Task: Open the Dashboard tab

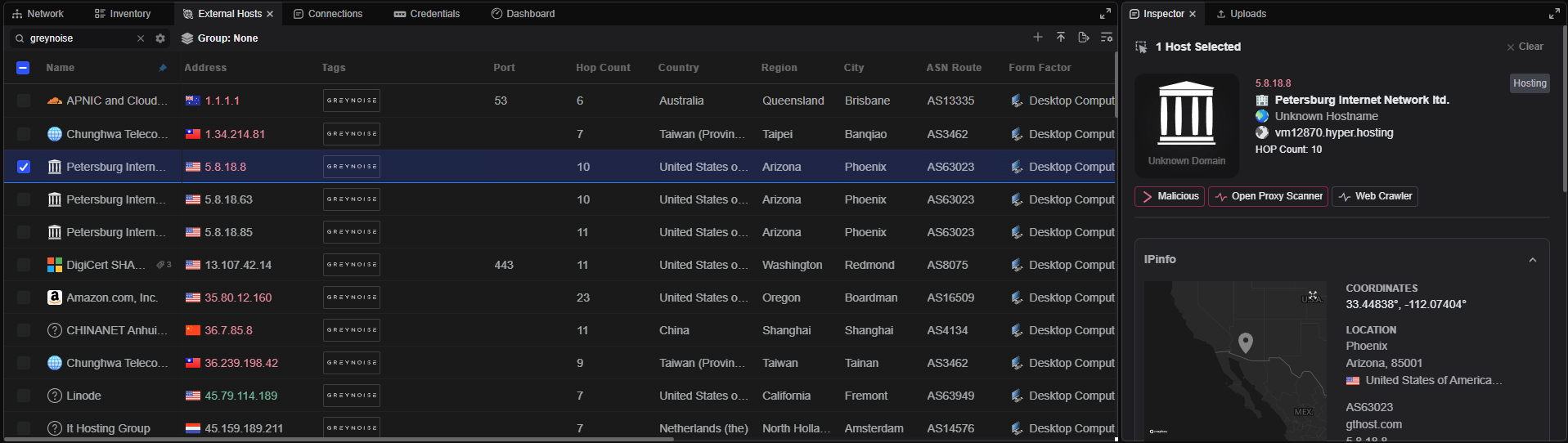Action: [x=523, y=14]
